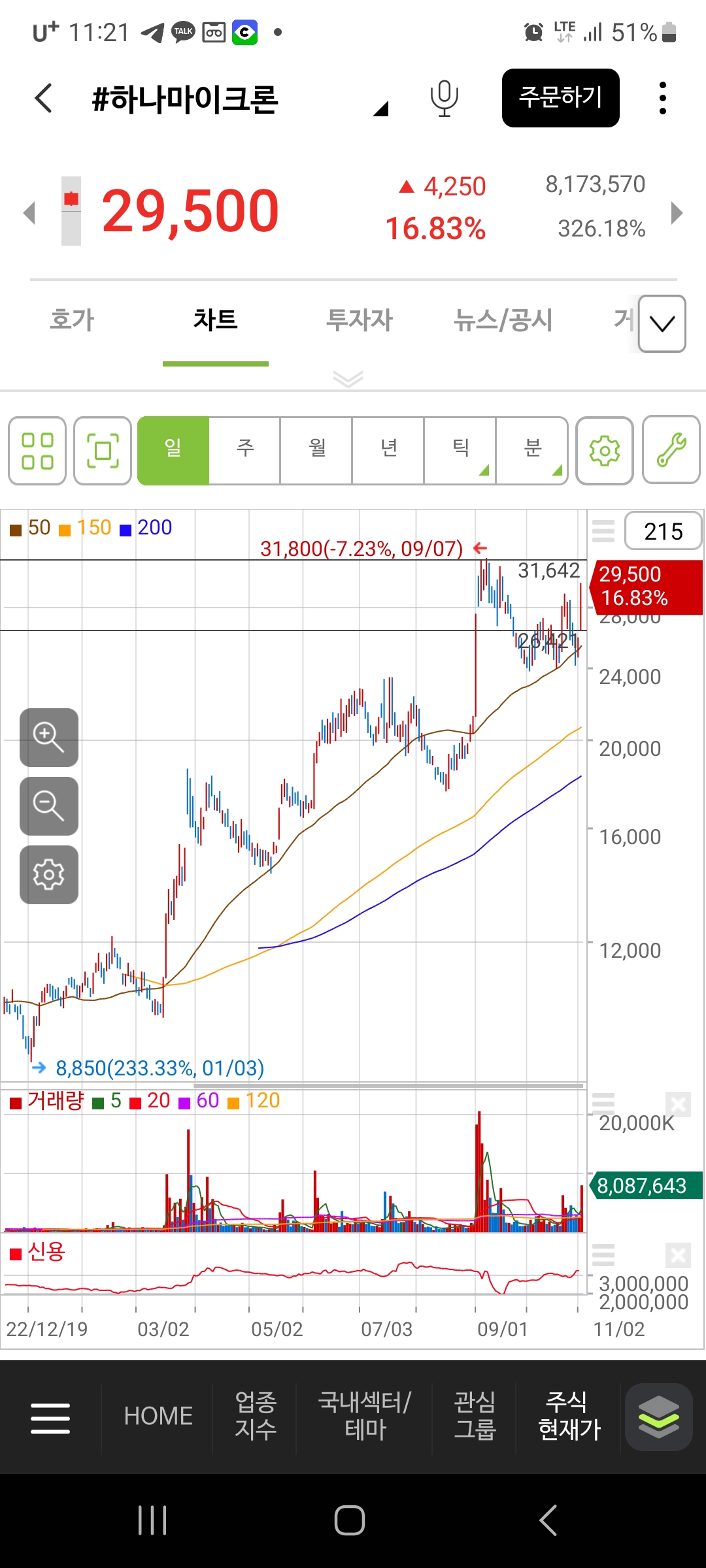
Task: Select the 월 monthly period
Action: (316, 451)
